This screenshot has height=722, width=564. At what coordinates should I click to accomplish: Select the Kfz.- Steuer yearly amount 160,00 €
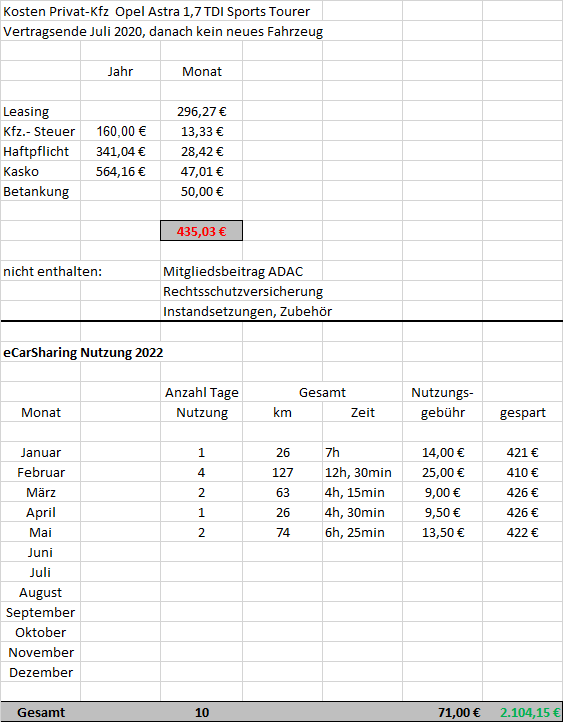tap(121, 131)
